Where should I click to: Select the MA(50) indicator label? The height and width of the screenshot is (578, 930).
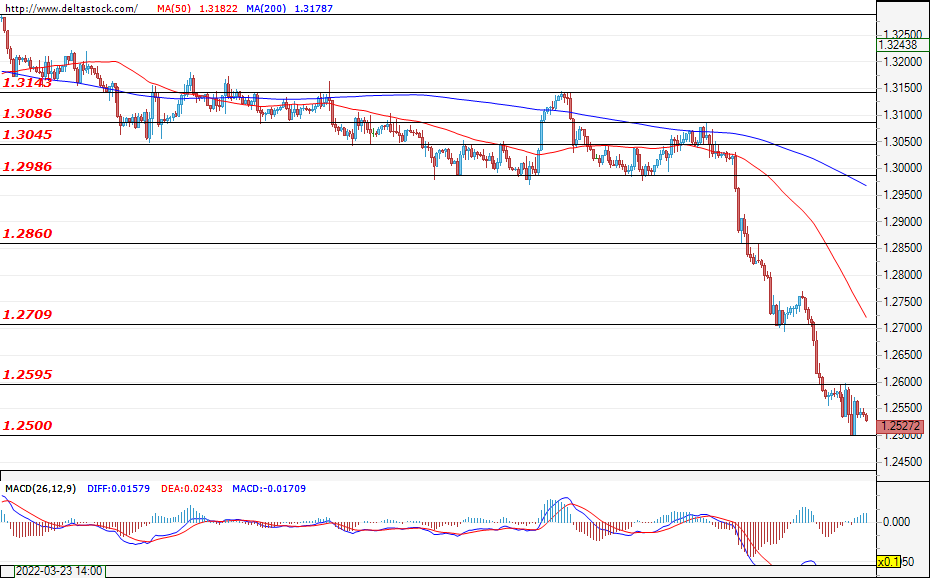pos(174,8)
